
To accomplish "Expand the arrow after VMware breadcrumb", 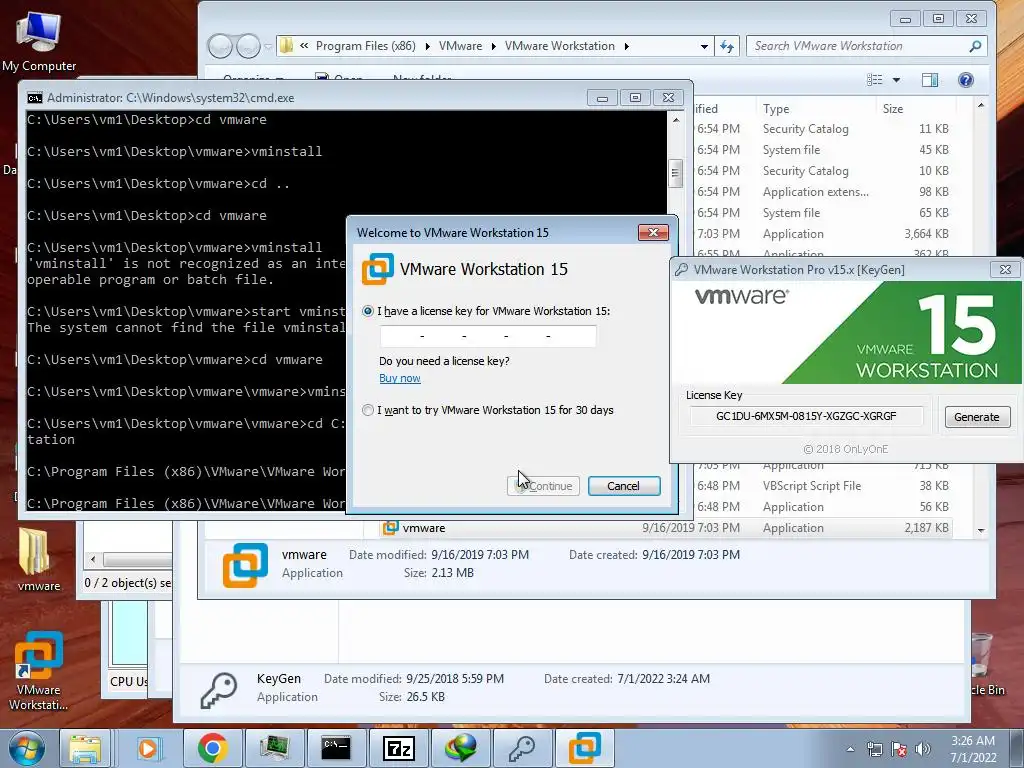I will click(x=493, y=46).
